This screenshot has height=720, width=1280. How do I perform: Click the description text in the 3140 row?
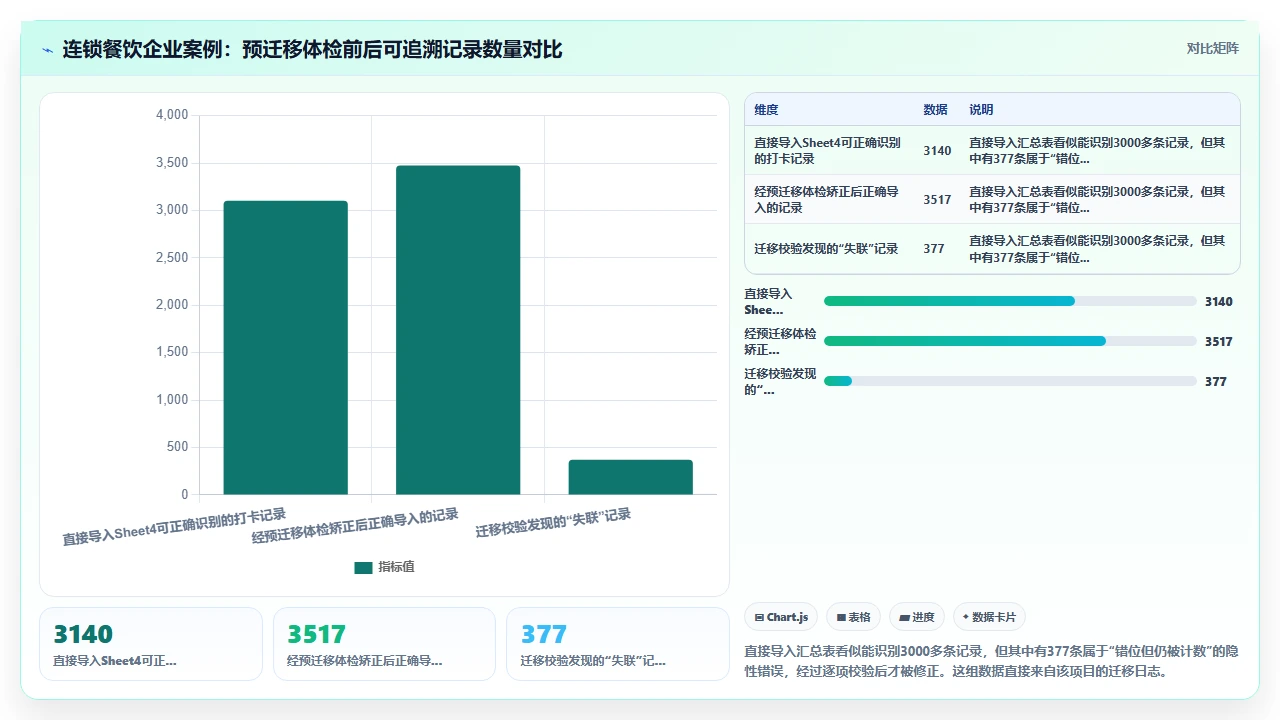tap(1097, 150)
